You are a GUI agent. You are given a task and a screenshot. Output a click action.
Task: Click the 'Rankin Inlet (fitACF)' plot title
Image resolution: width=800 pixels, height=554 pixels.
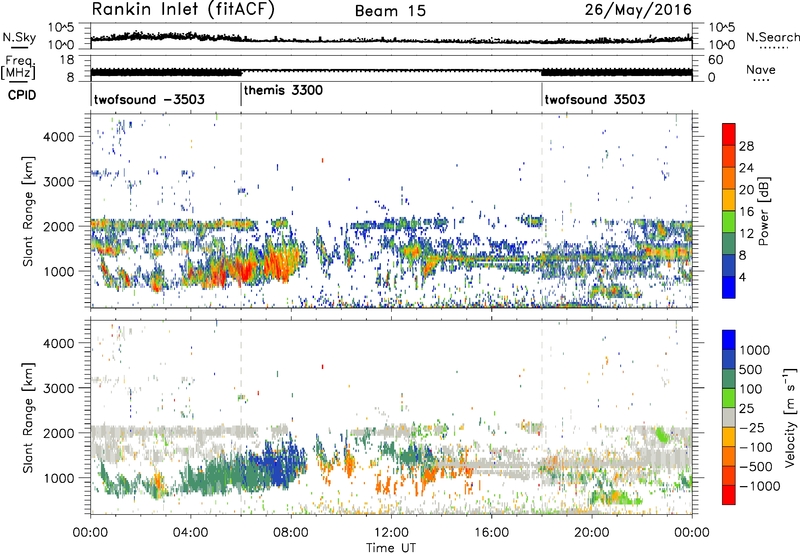[x=183, y=10]
